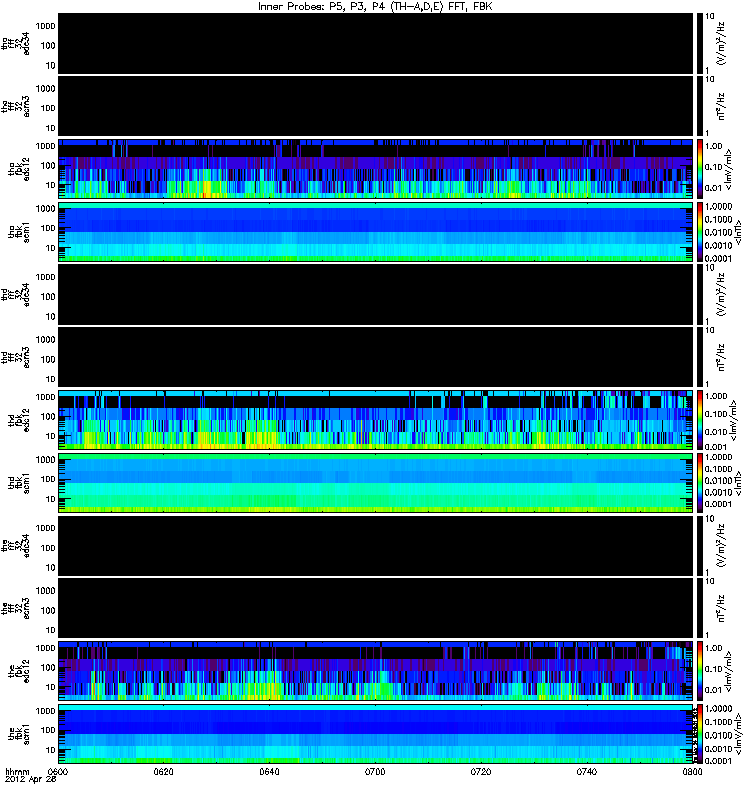Click the thd fbk scm1 color bar

pyautogui.click(x=699, y=484)
